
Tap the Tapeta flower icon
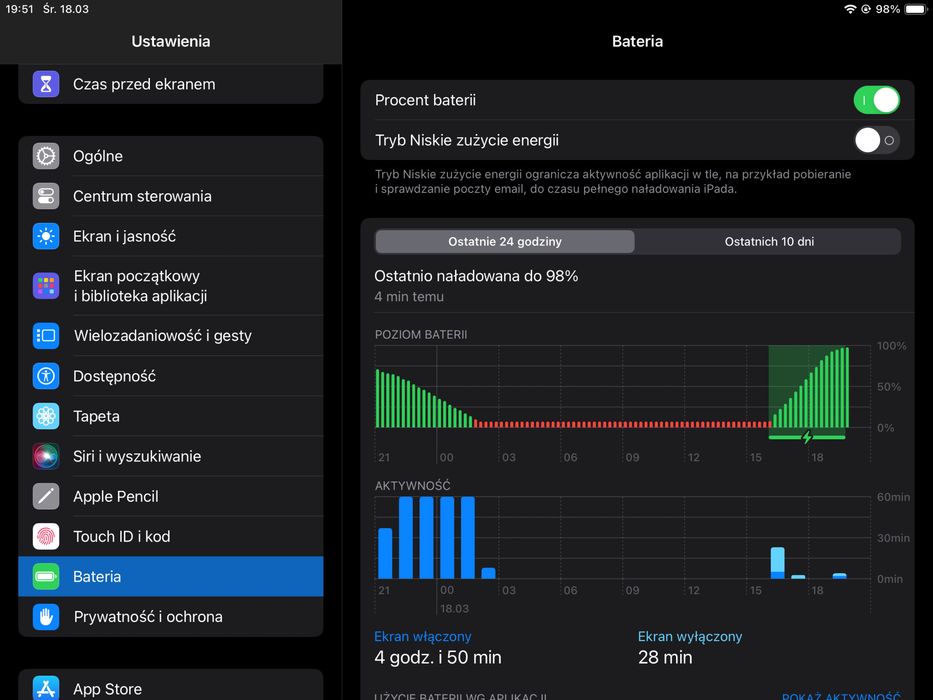[x=46, y=416]
